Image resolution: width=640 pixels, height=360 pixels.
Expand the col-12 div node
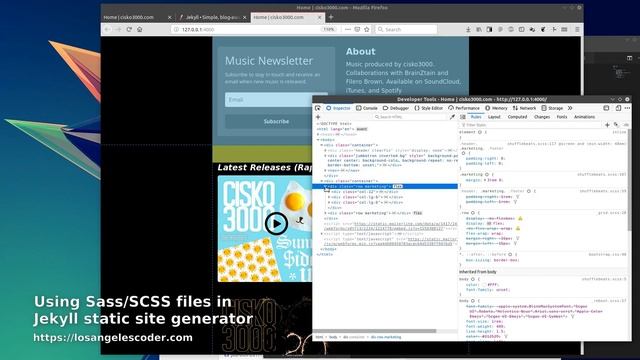coord(329,191)
